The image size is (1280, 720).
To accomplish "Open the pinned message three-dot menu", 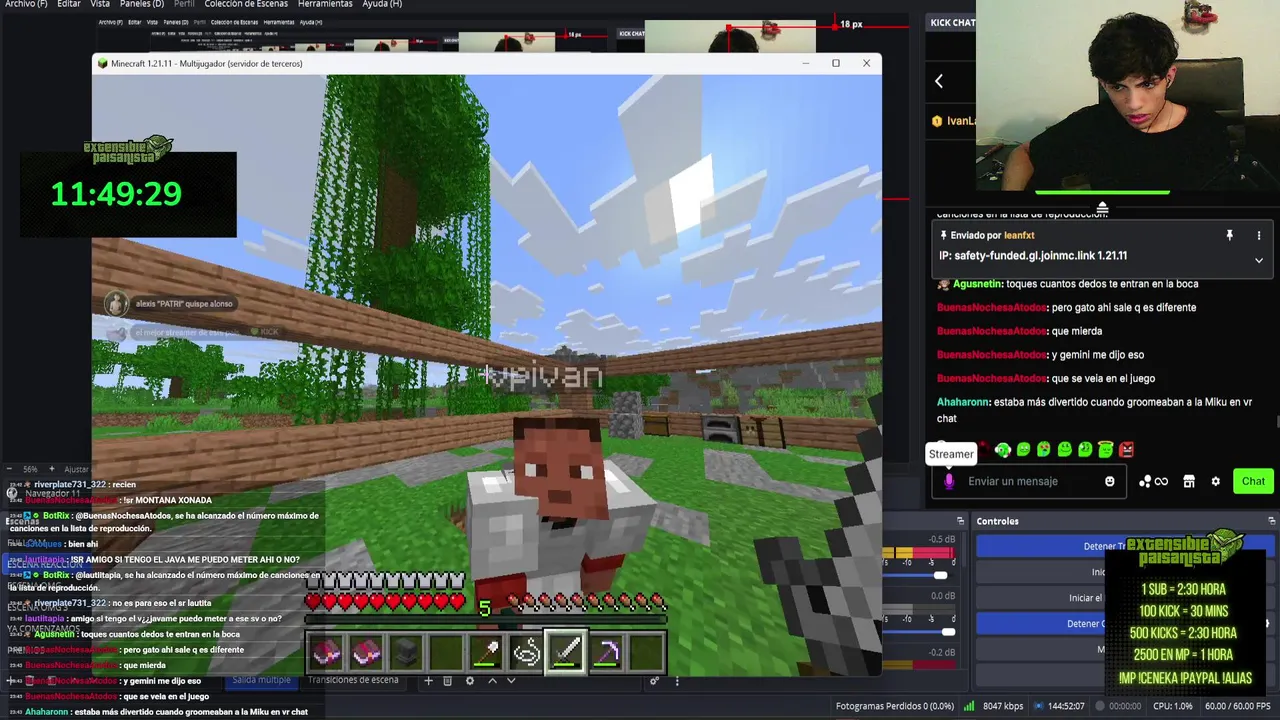I will coord(1259,235).
